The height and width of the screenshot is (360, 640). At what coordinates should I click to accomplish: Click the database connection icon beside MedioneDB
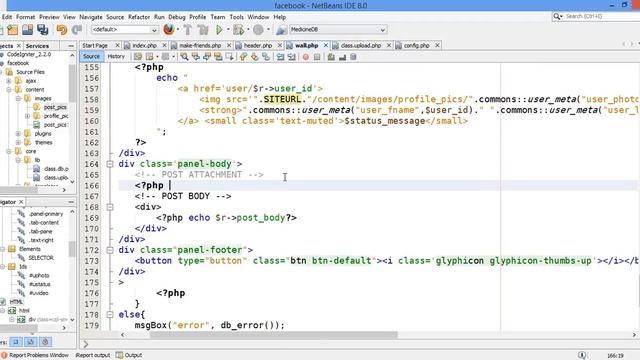pos(281,30)
